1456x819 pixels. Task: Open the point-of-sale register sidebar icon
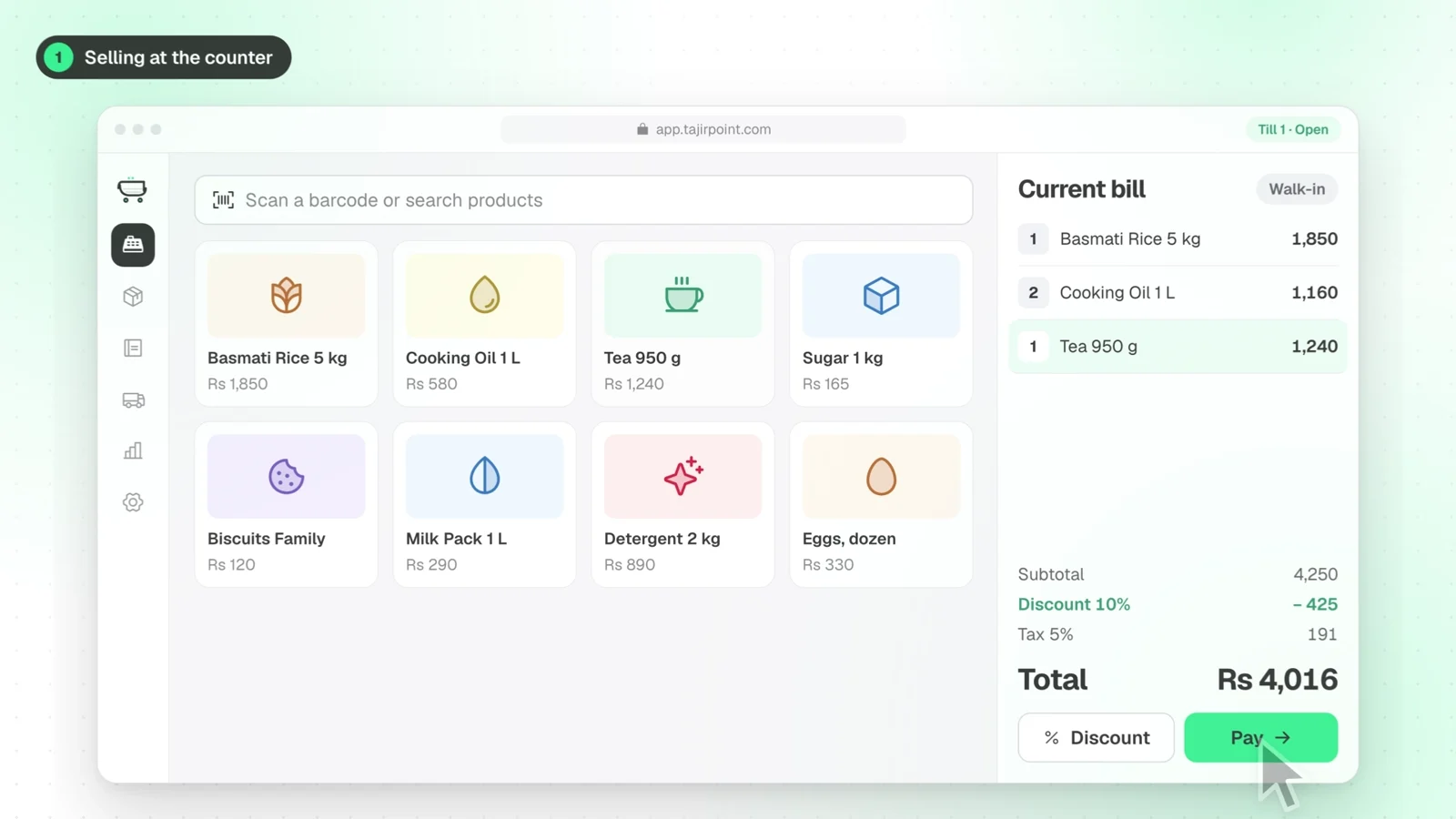pyautogui.click(x=133, y=245)
